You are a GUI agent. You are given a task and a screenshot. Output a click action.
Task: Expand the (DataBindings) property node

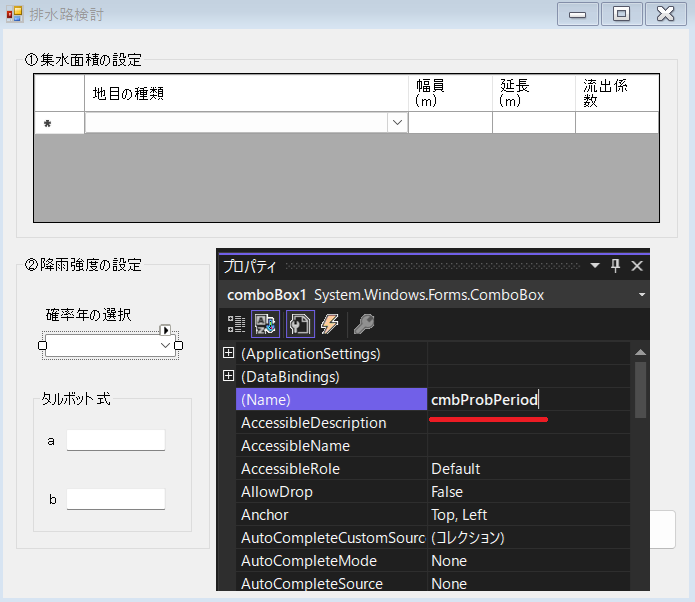(228, 376)
